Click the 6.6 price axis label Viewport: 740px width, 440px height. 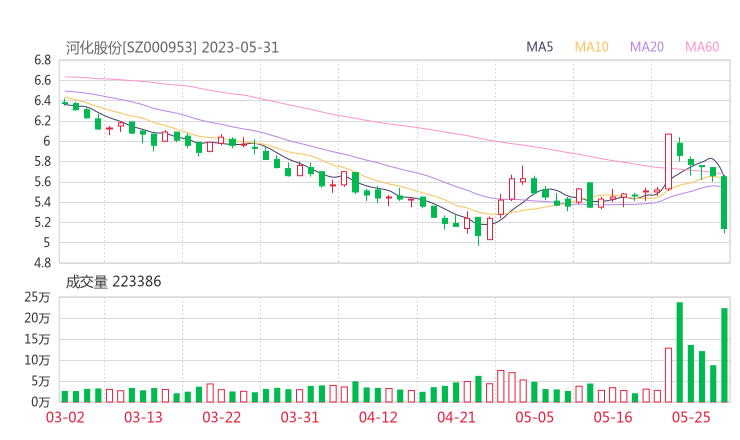(42, 80)
